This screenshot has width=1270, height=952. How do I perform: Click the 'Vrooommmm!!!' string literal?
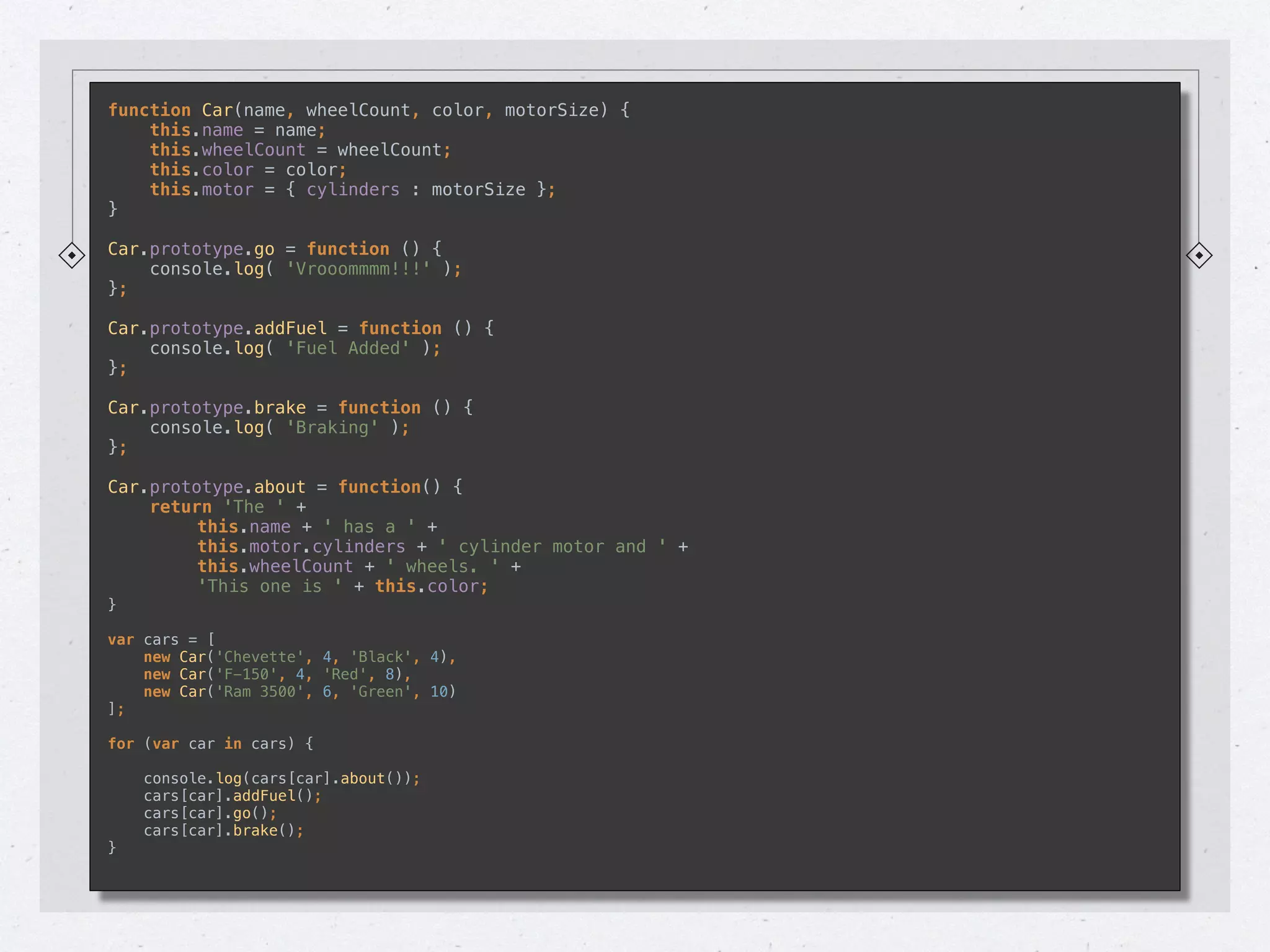(x=358, y=269)
